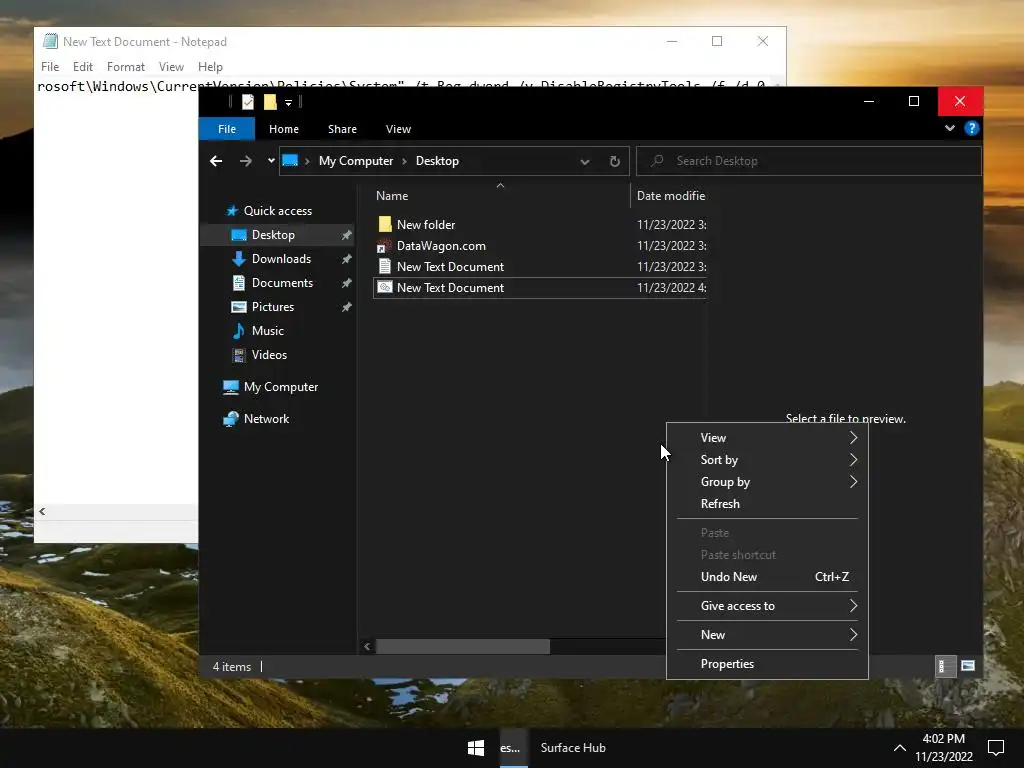Viewport: 1024px width, 768px height.
Task: Open Music in the navigation pane
Action: [267, 331]
